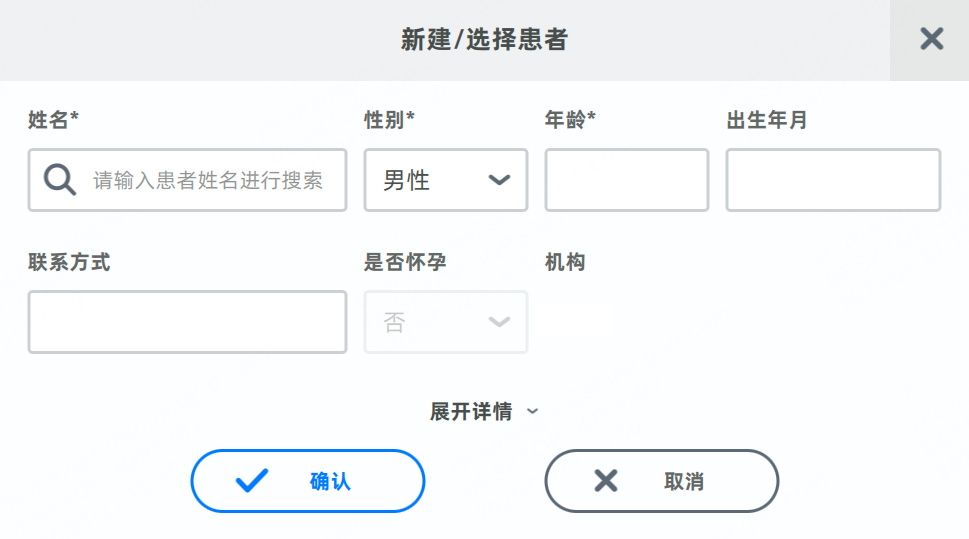969x539 pixels.
Task: Click the chevron arrow in the 男性 dropdown
Action: [499, 180]
